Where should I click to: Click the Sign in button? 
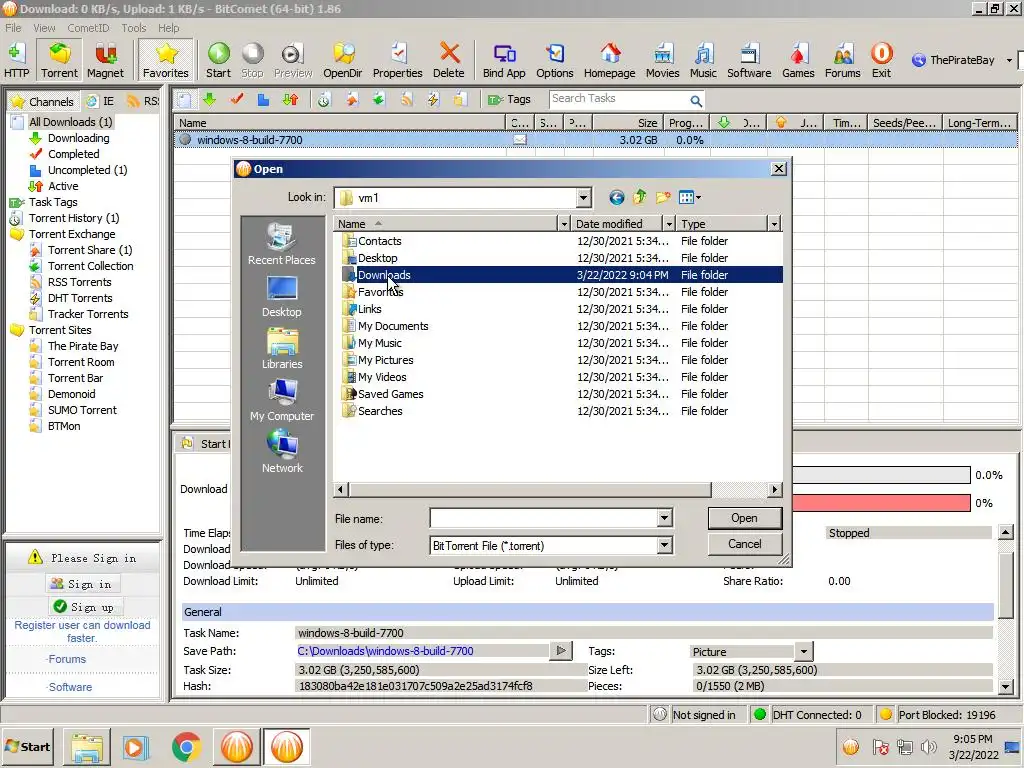pos(82,584)
